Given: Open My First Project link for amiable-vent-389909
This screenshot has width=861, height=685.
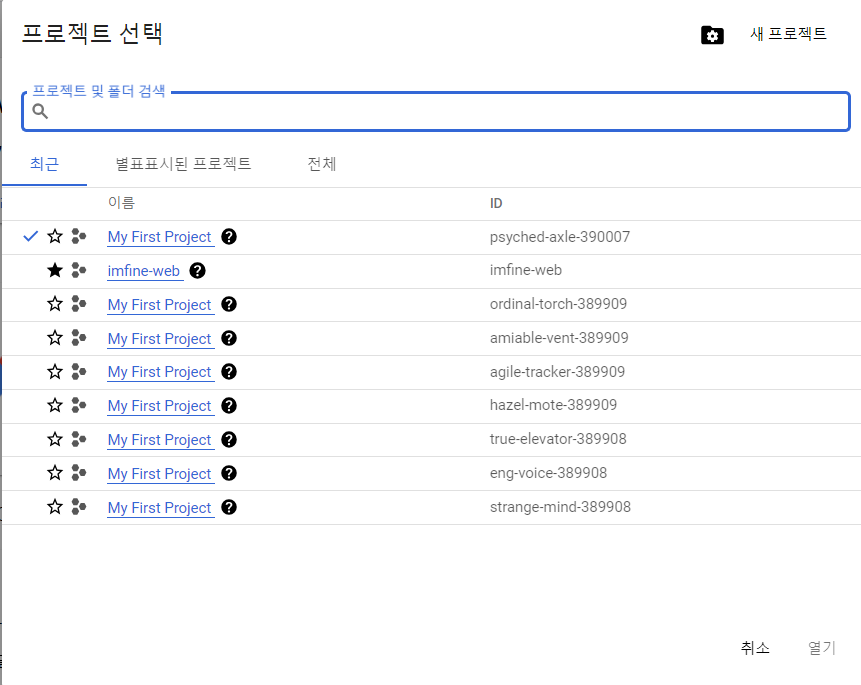Looking at the screenshot, I should pos(160,339).
